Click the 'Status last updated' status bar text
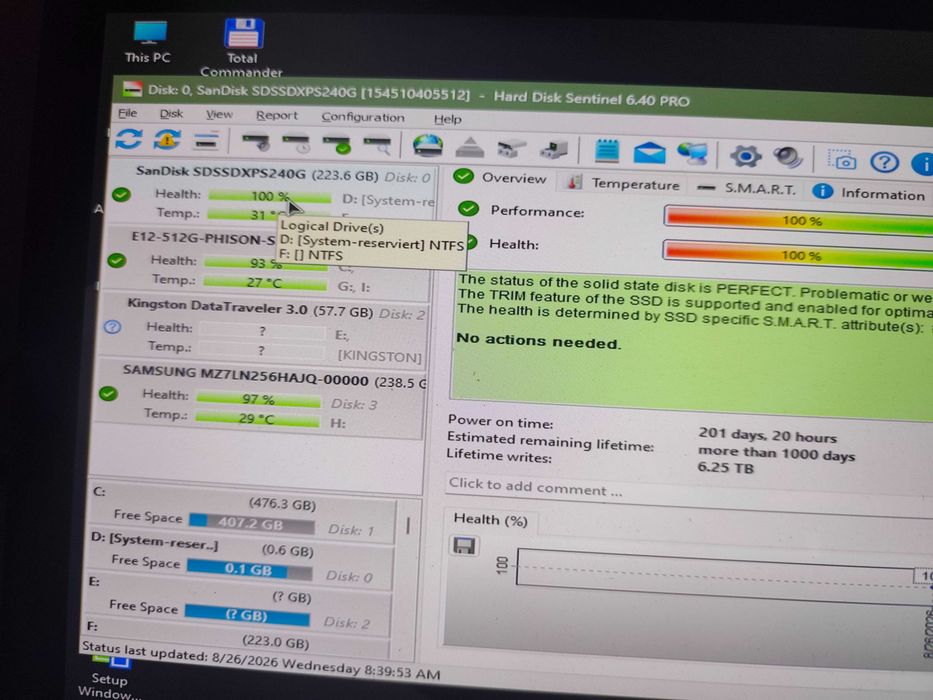Screen dimensions: 933x700 261,660
